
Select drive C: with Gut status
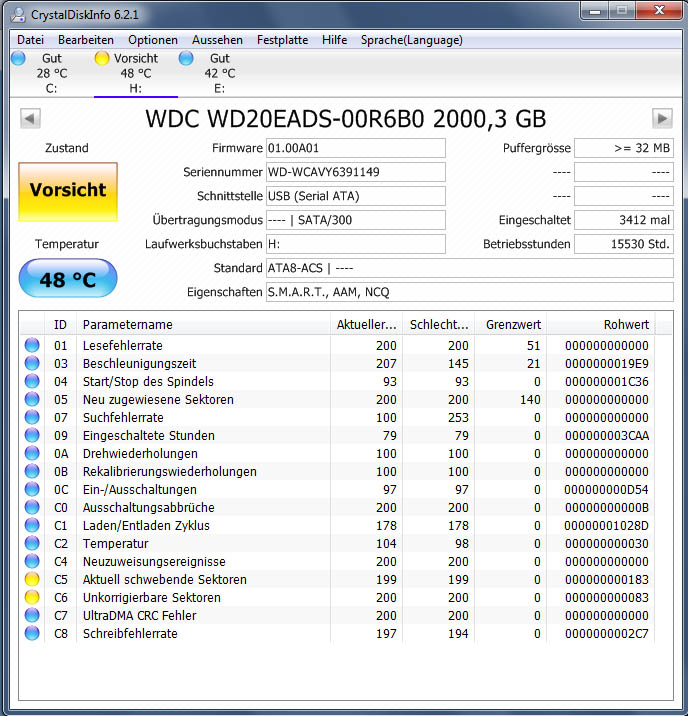(52, 73)
